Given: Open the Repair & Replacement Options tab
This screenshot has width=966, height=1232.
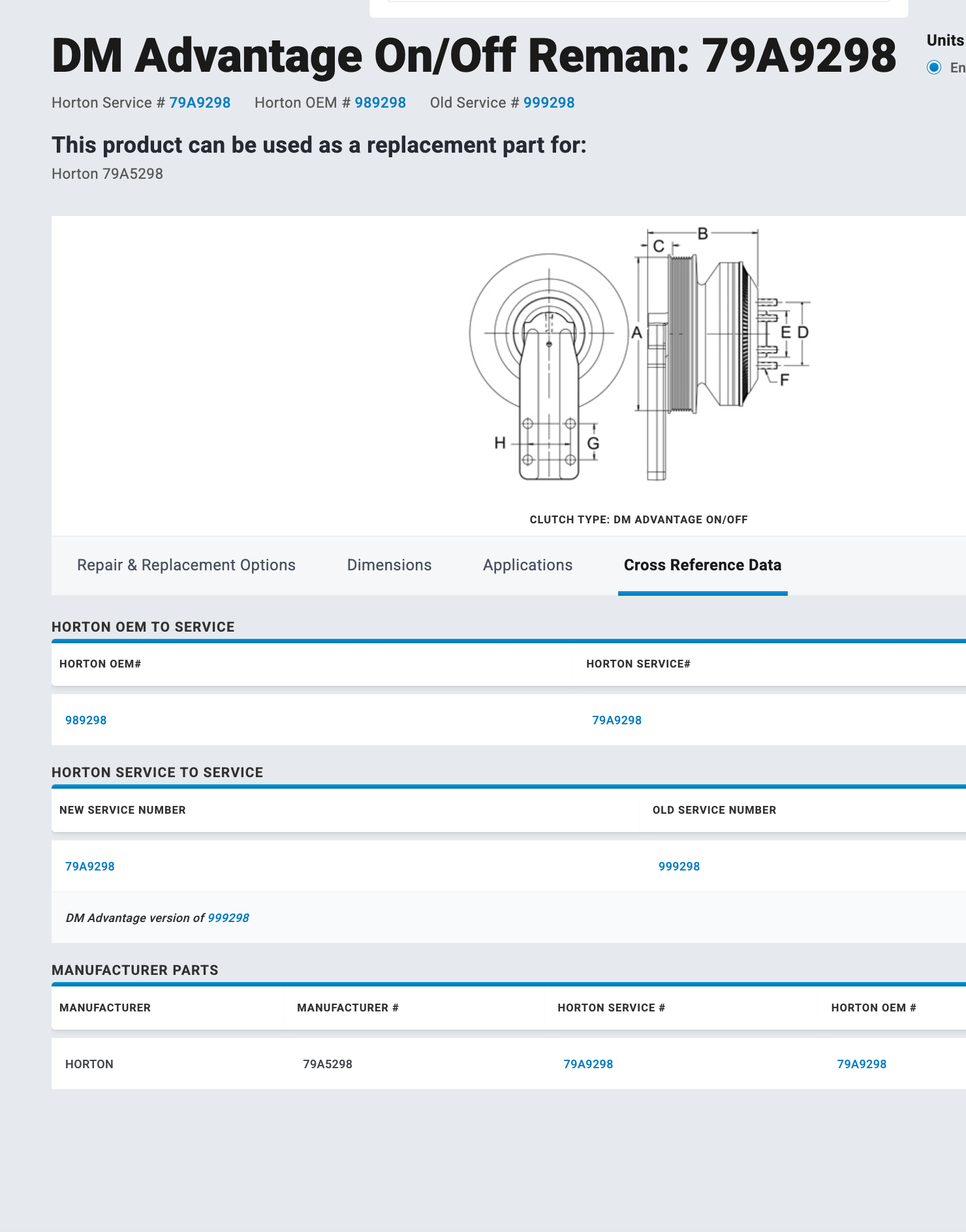Looking at the screenshot, I should (x=186, y=565).
